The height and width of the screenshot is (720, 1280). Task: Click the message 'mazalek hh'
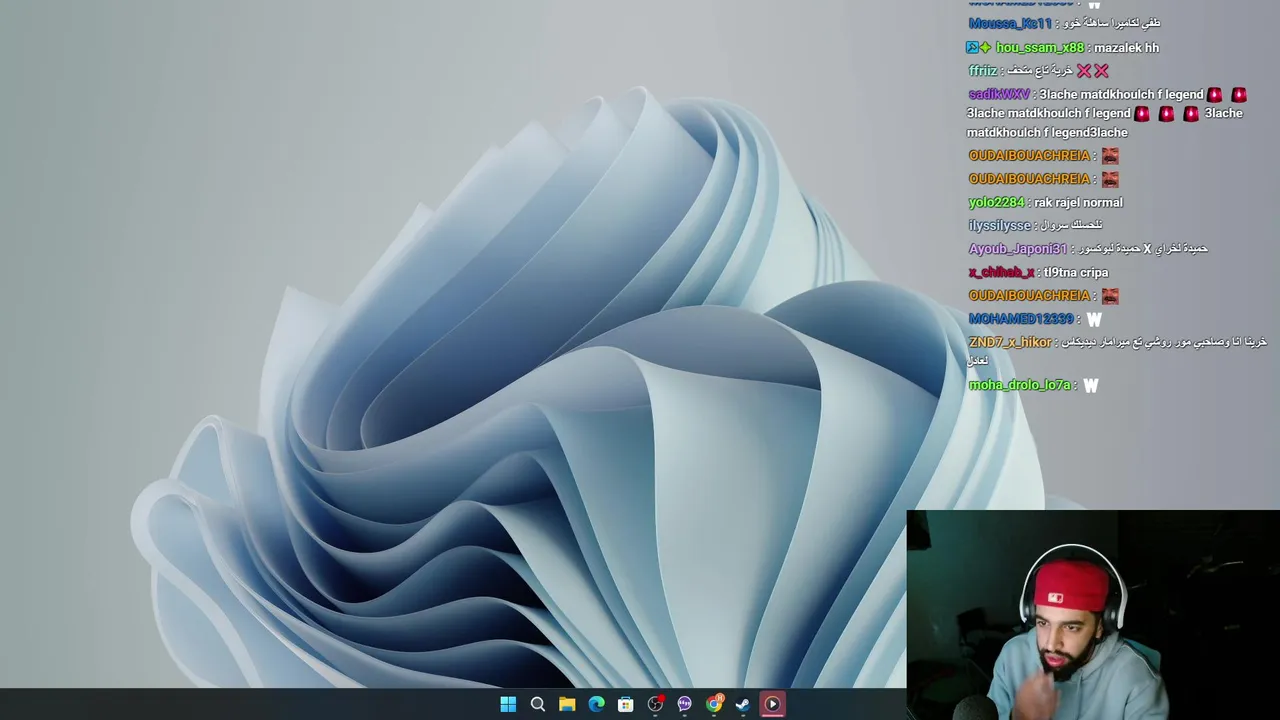pyautogui.click(x=1126, y=47)
